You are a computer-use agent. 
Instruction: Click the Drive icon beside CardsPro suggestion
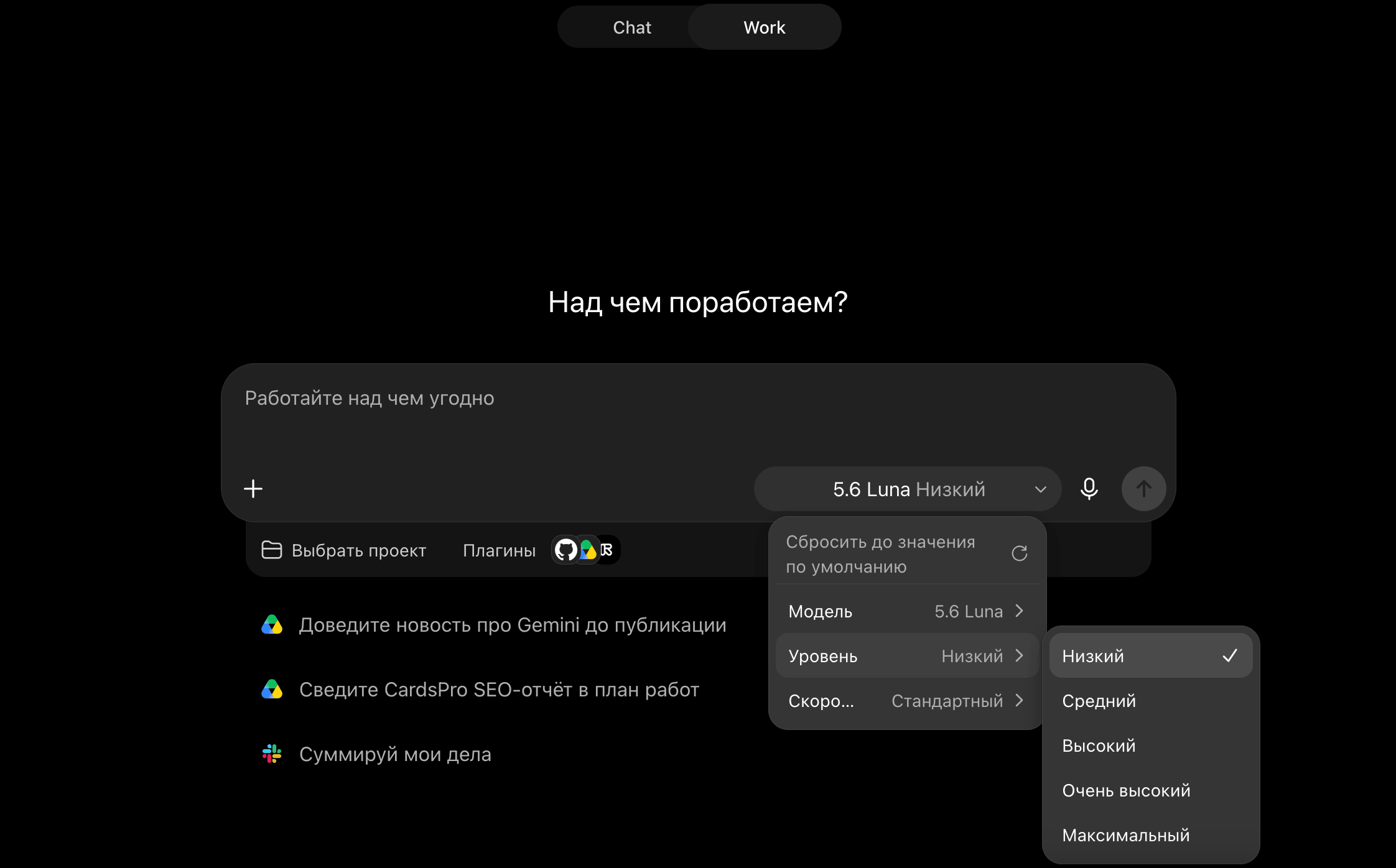click(272, 689)
